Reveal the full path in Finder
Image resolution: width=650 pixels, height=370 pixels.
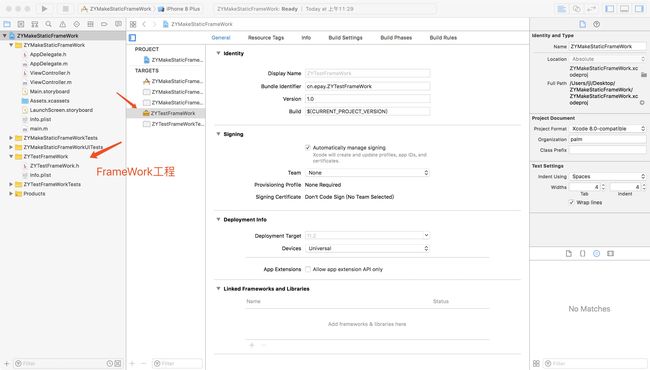[642, 103]
